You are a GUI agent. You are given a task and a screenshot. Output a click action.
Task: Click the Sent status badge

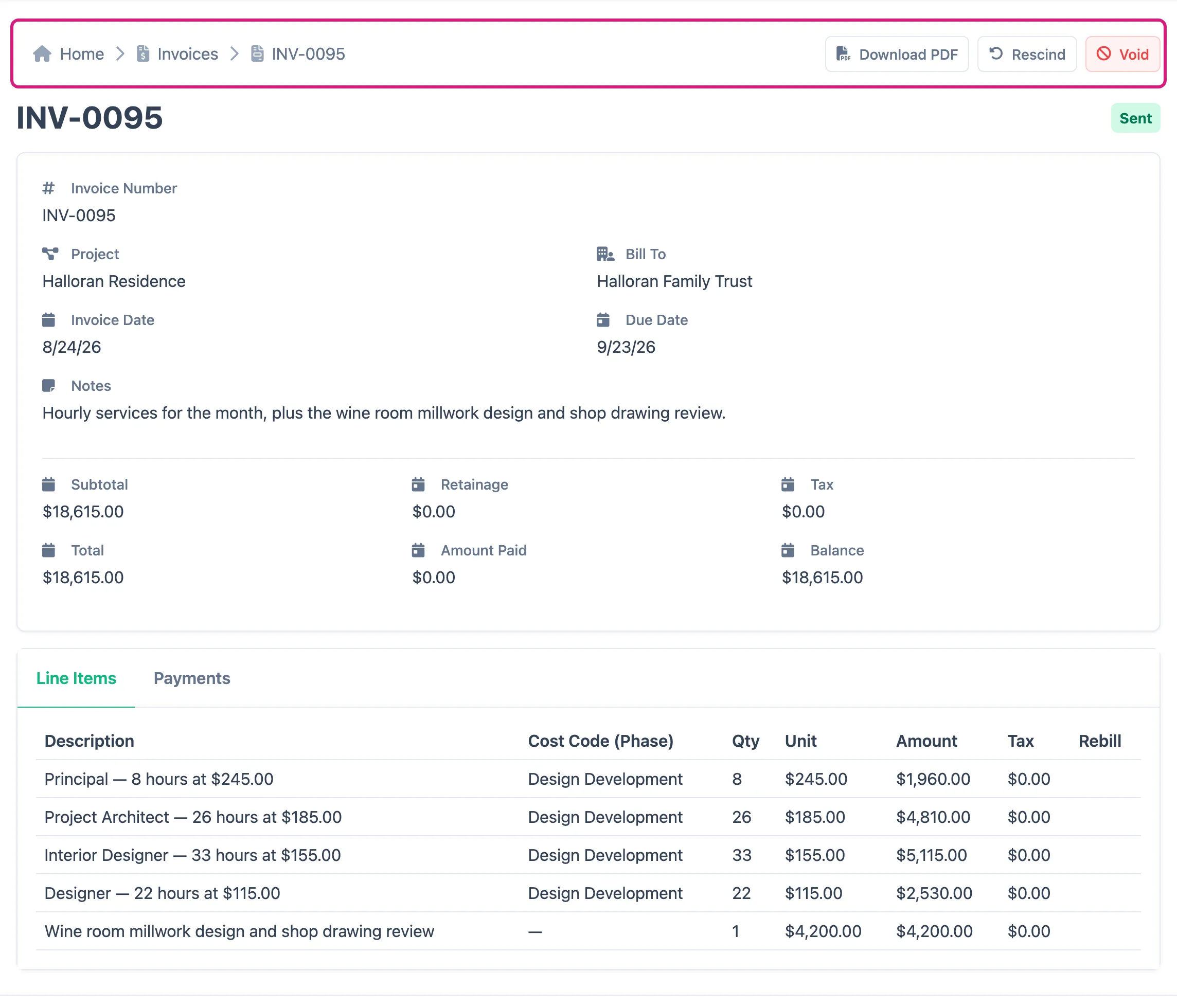(1135, 118)
